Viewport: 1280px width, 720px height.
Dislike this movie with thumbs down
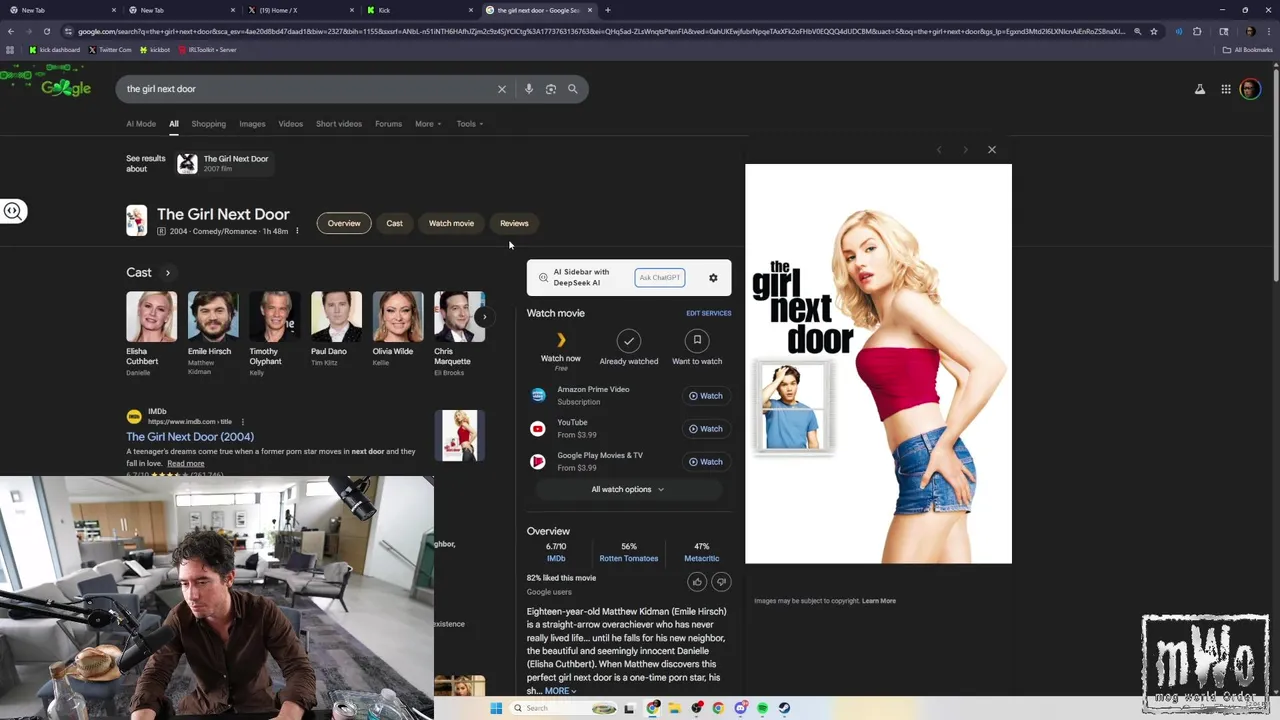tap(721, 582)
